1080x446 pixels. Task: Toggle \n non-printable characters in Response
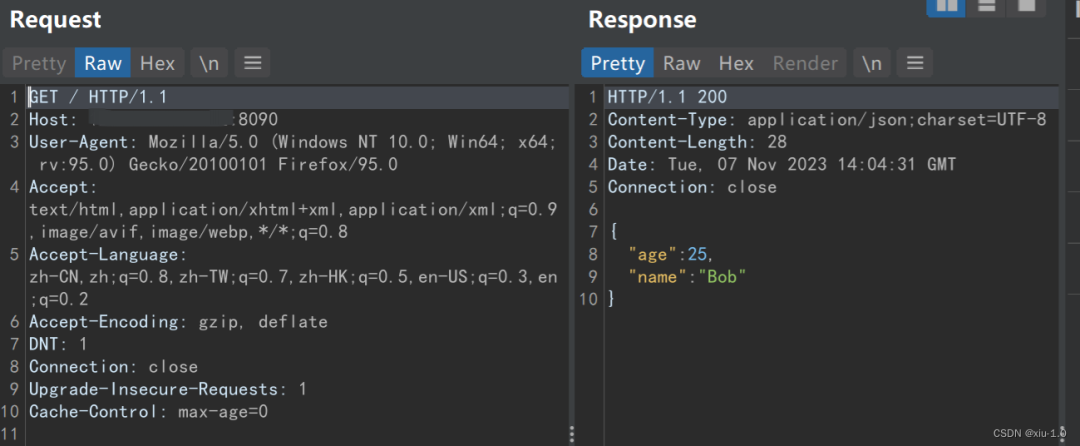click(x=871, y=63)
